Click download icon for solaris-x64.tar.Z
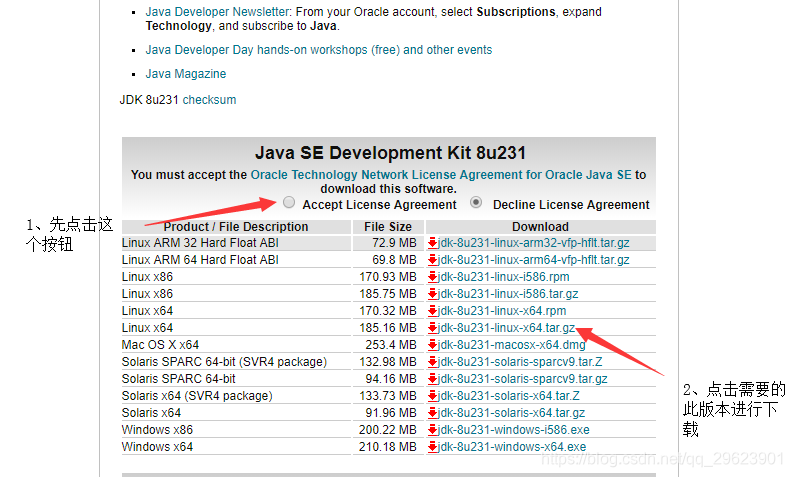This screenshot has height=477, width=792. click(432, 396)
